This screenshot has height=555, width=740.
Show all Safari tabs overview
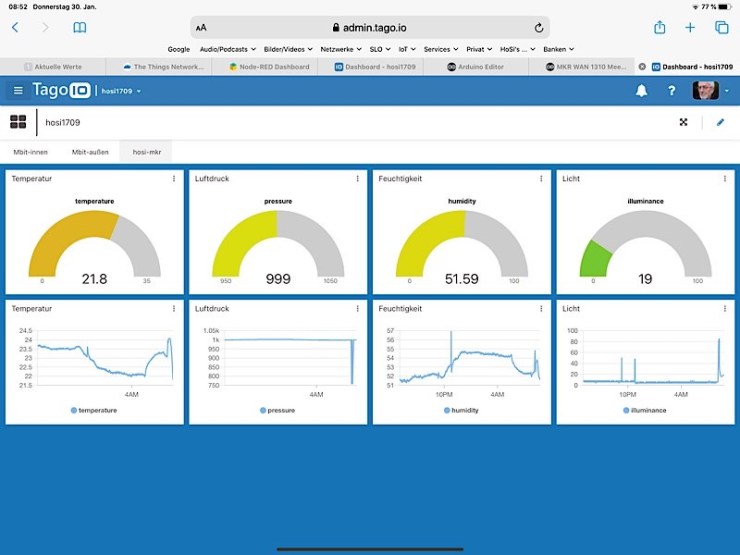point(722,27)
